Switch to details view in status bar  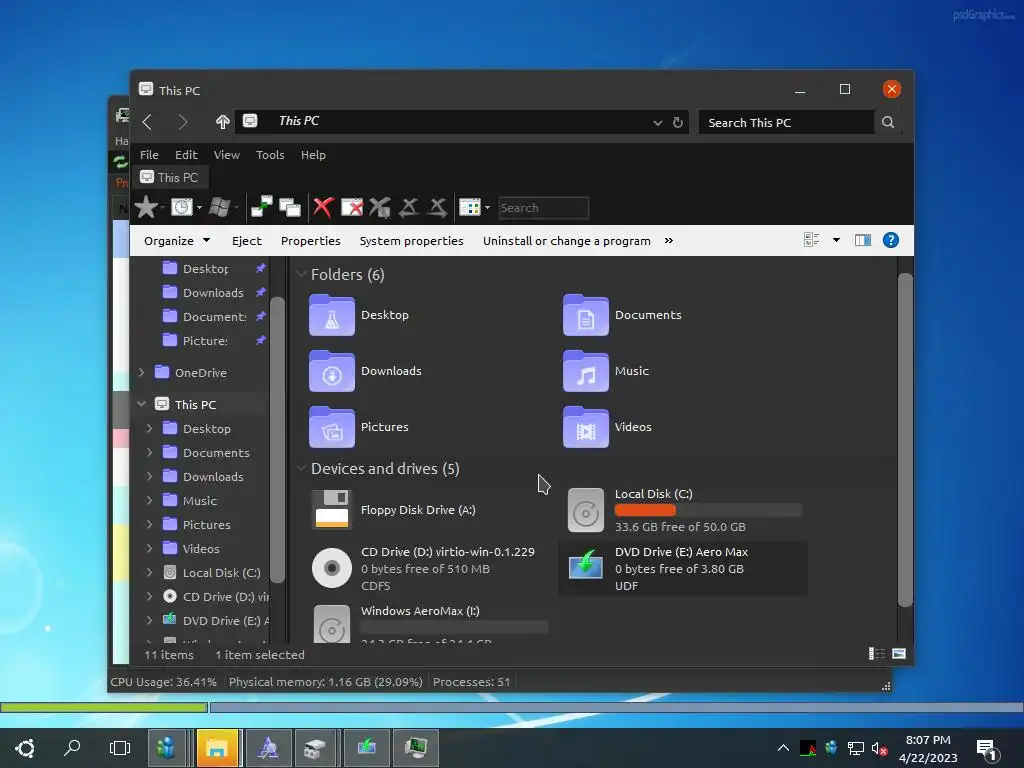[x=876, y=654]
